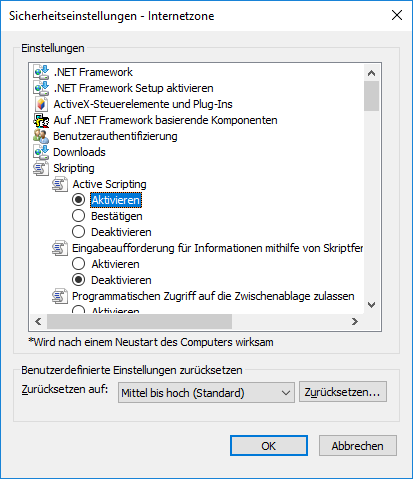Click the vertical scrollbar down arrow
Image resolution: width=413 pixels, height=479 pixels.
pyautogui.click(x=371, y=305)
